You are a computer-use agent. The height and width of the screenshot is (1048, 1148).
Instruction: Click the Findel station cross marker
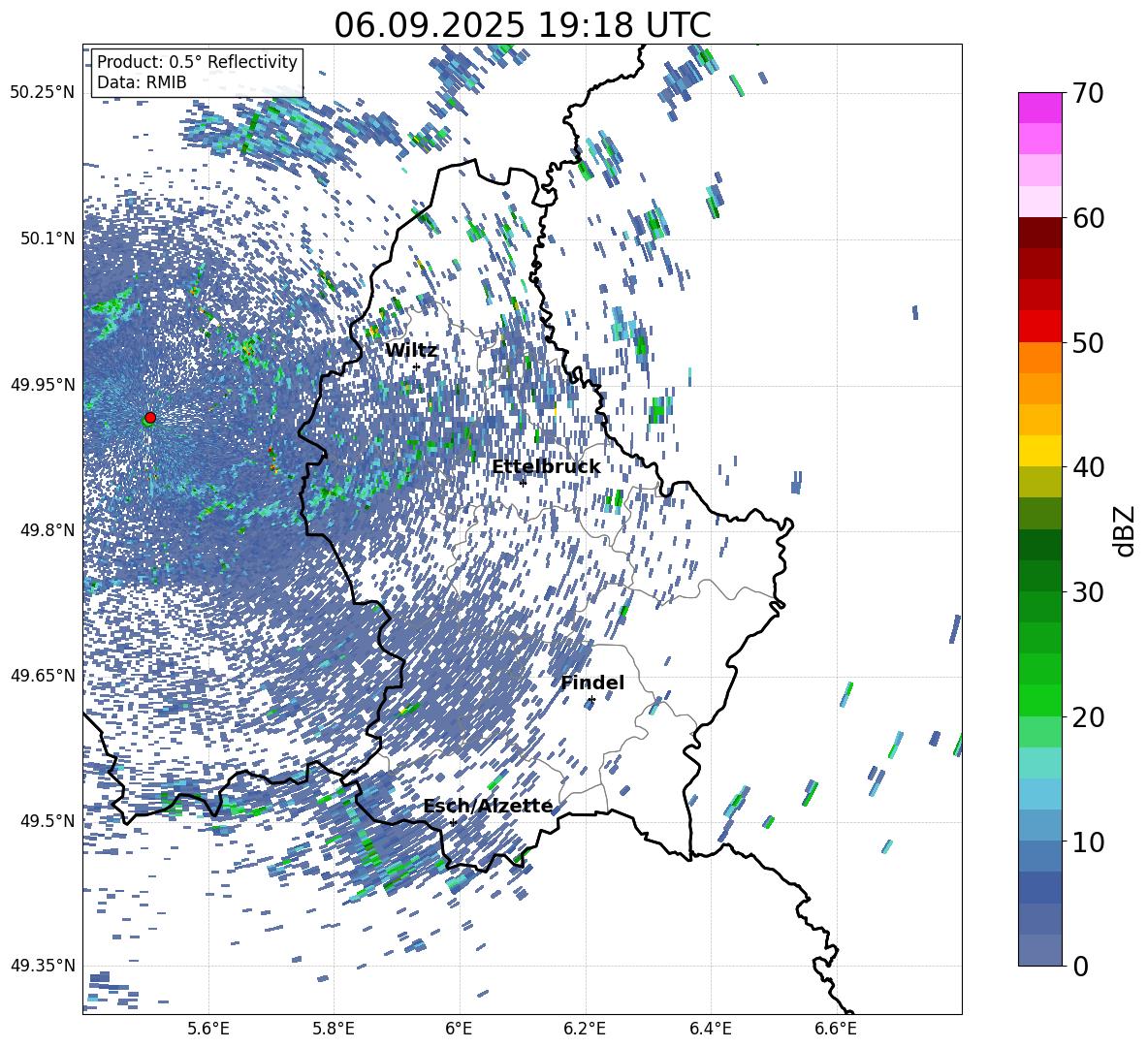591,700
